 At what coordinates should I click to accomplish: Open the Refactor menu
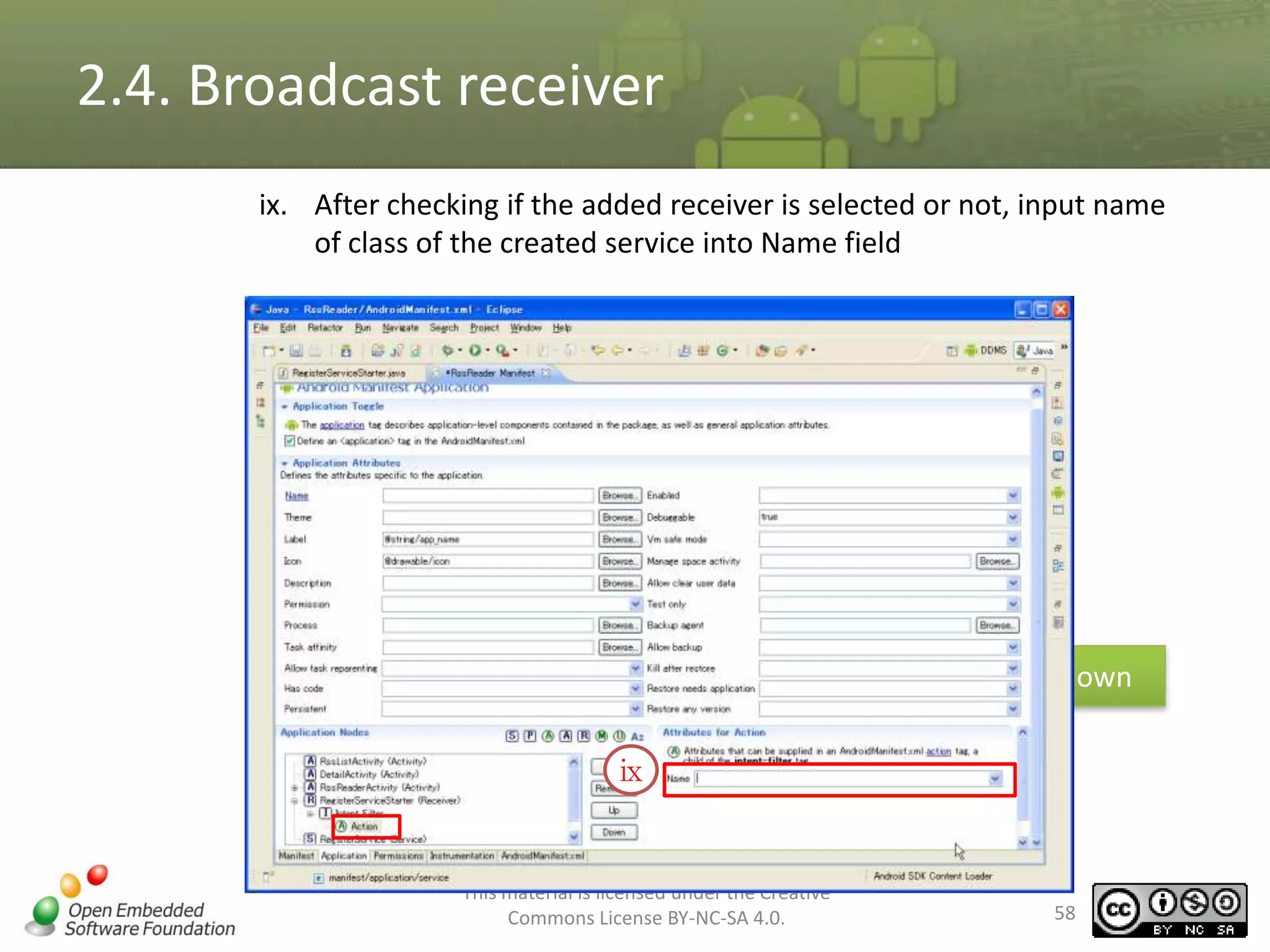tap(325, 328)
